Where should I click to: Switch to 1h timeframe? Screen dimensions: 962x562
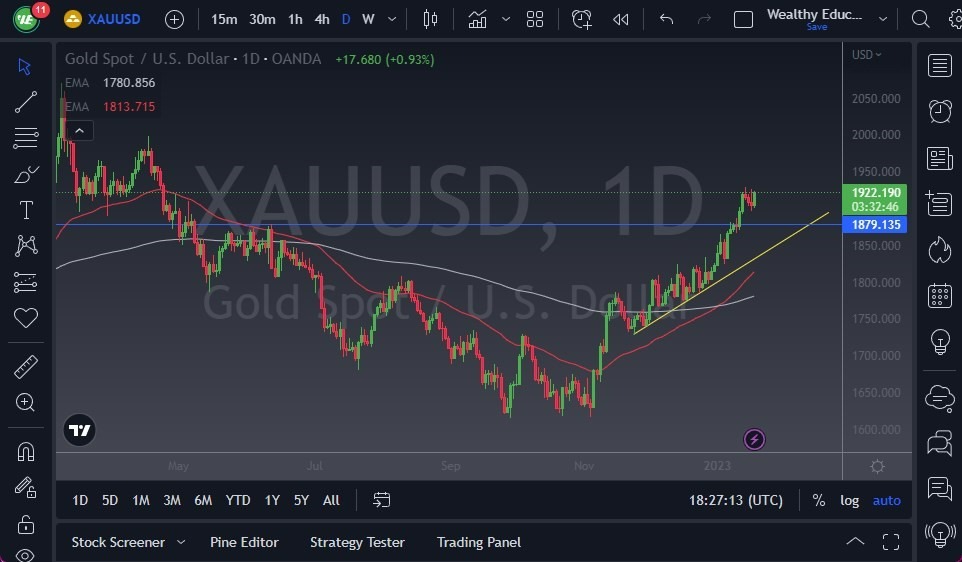[295, 20]
